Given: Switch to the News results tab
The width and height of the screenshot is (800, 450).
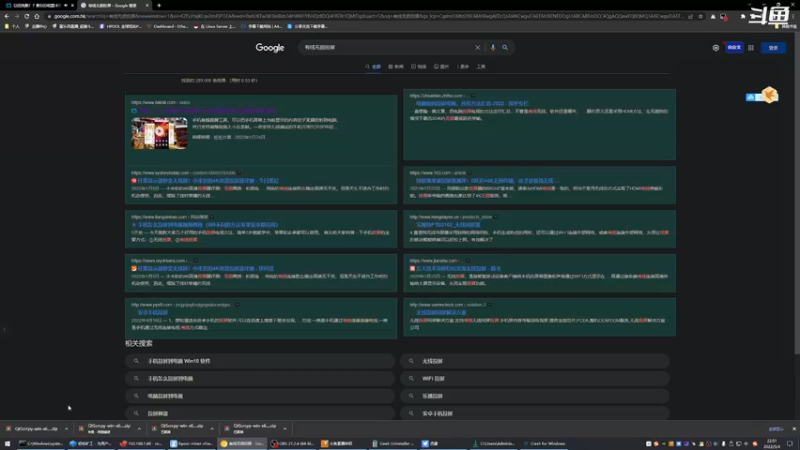Looking at the screenshot, I should pyautogui.click(x=396, y=67).
